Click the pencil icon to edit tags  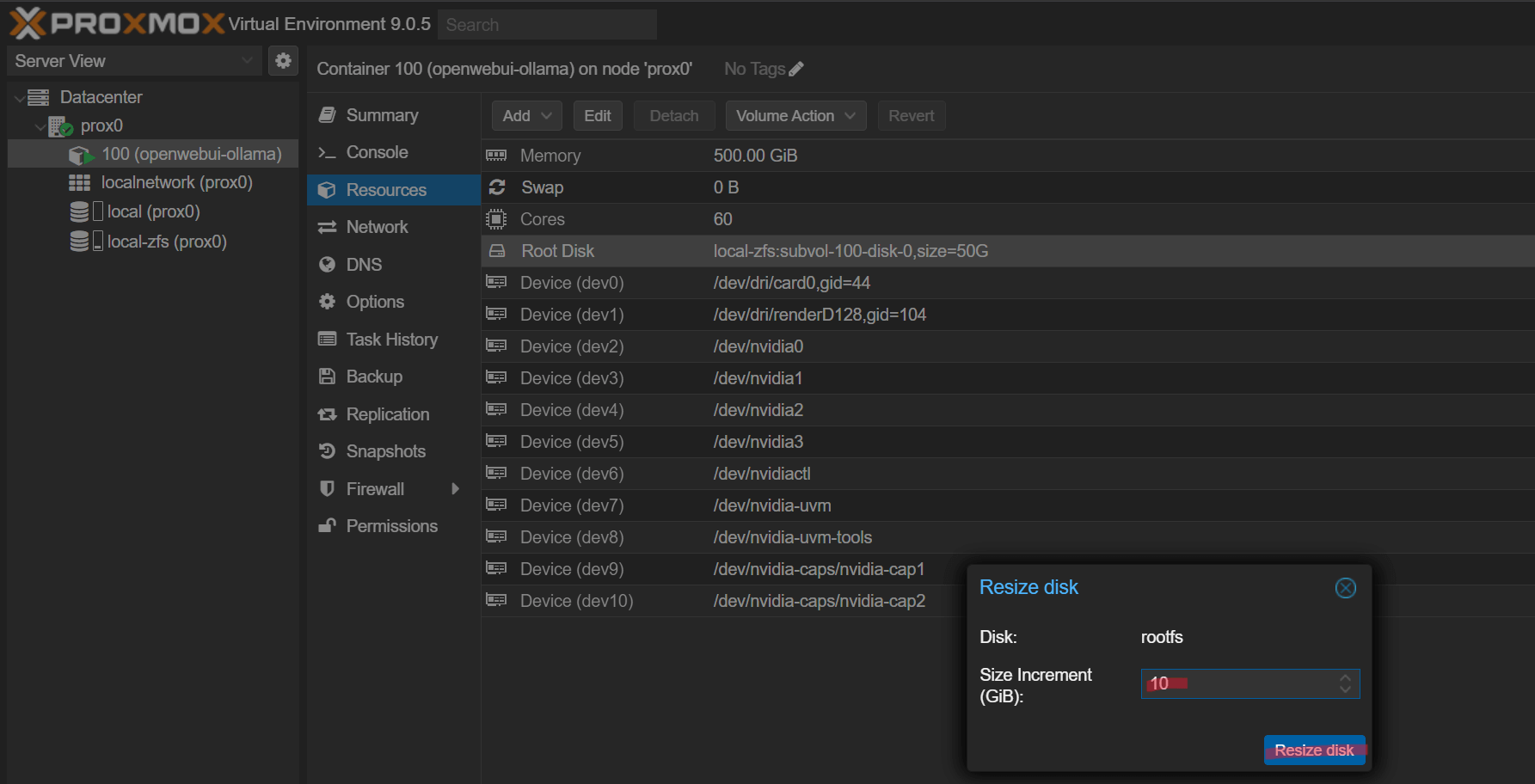coord(796,69)
